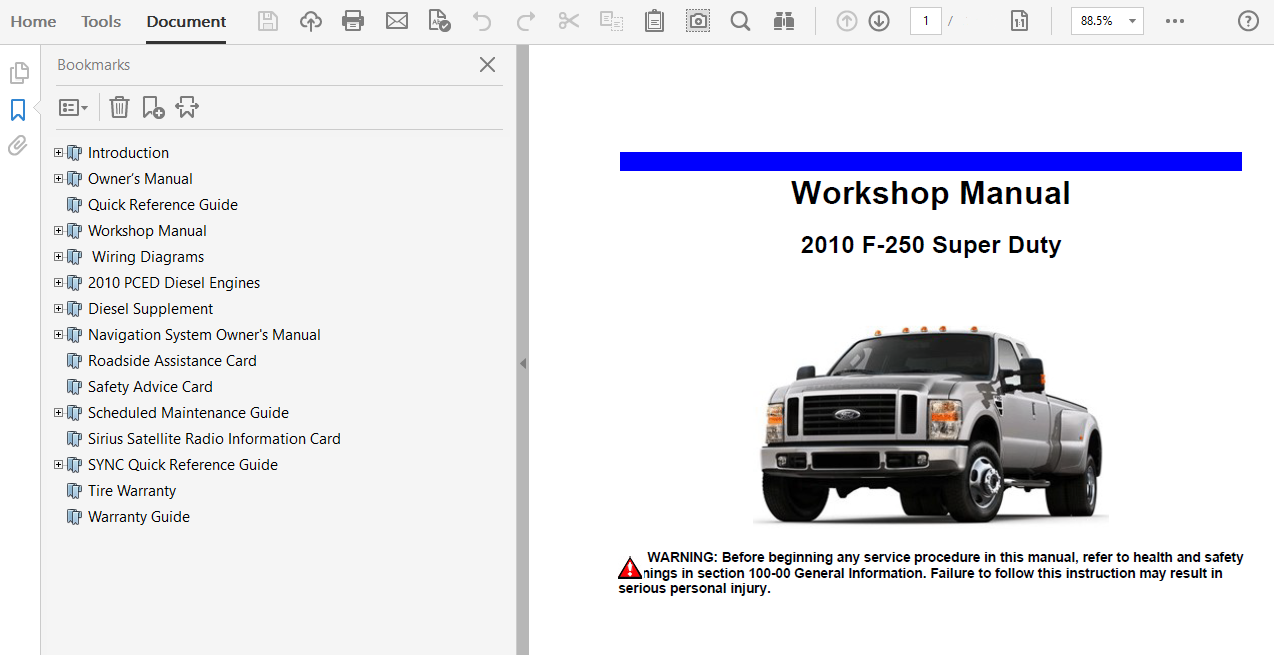Image resolution: width=1274 pixels, height=655 pixels.
Task: Open the Fill & Sign tool
Action: (x=439, y=20)
